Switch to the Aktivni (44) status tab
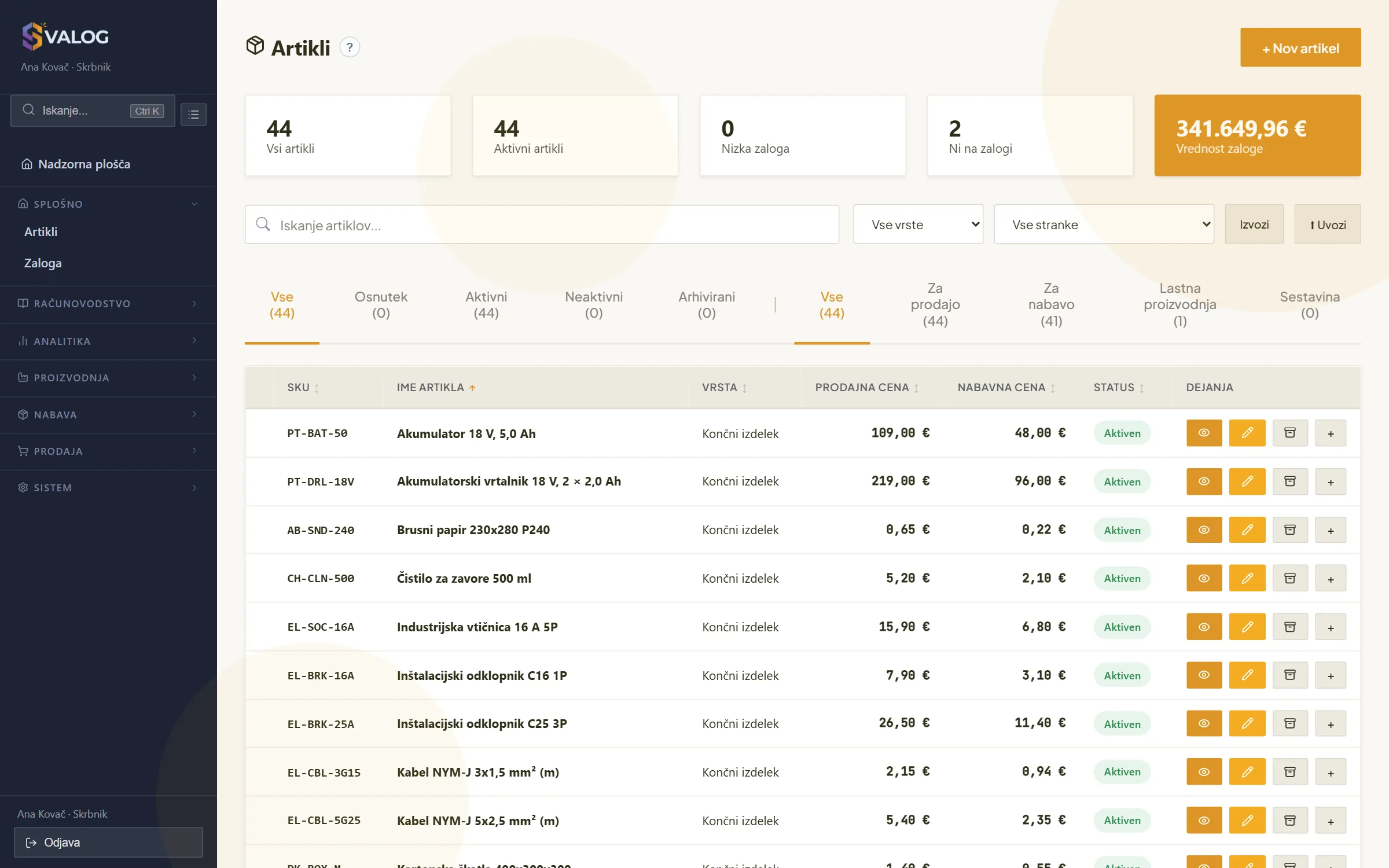The image size is (1389, 868). click(x=486, y=305)
